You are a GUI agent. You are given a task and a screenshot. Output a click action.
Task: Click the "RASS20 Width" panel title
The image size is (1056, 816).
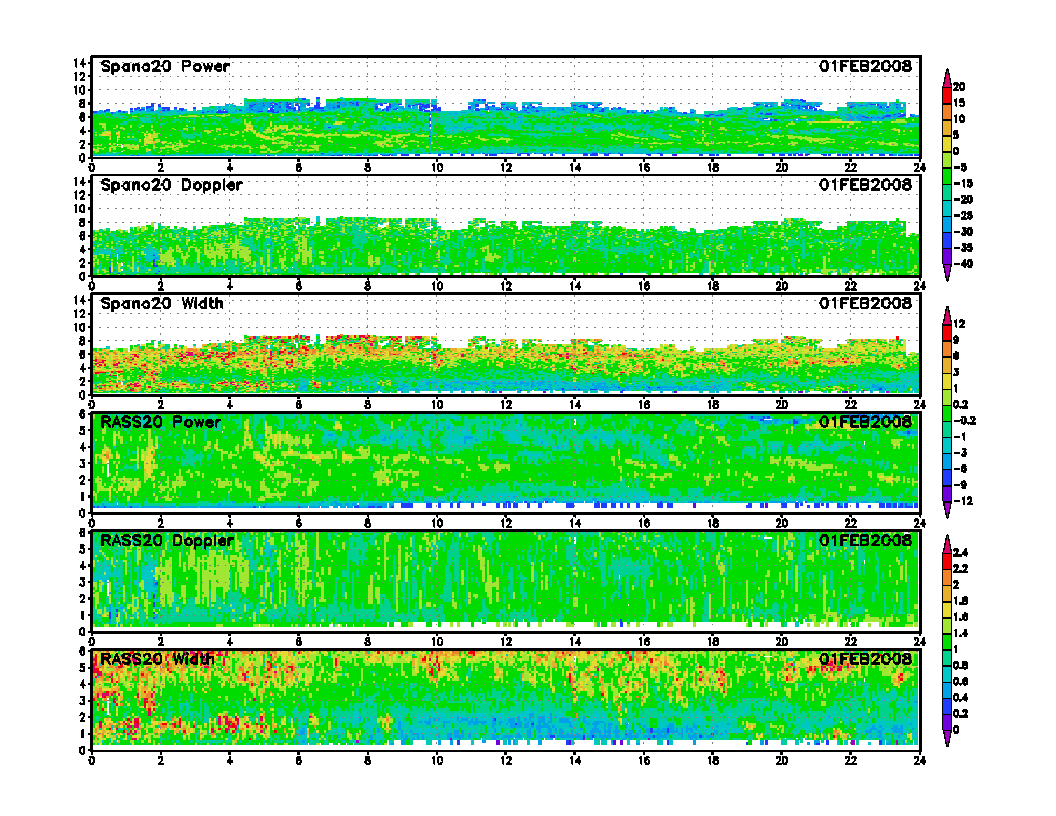coord(157,658)
